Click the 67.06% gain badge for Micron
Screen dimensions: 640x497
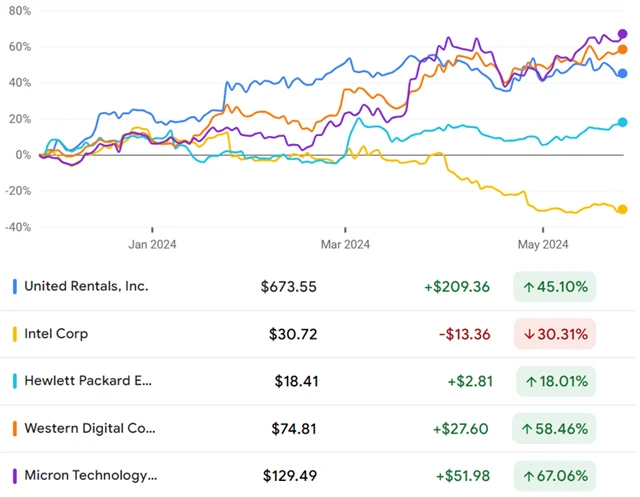pyautogui.click(x=554, y=475)
